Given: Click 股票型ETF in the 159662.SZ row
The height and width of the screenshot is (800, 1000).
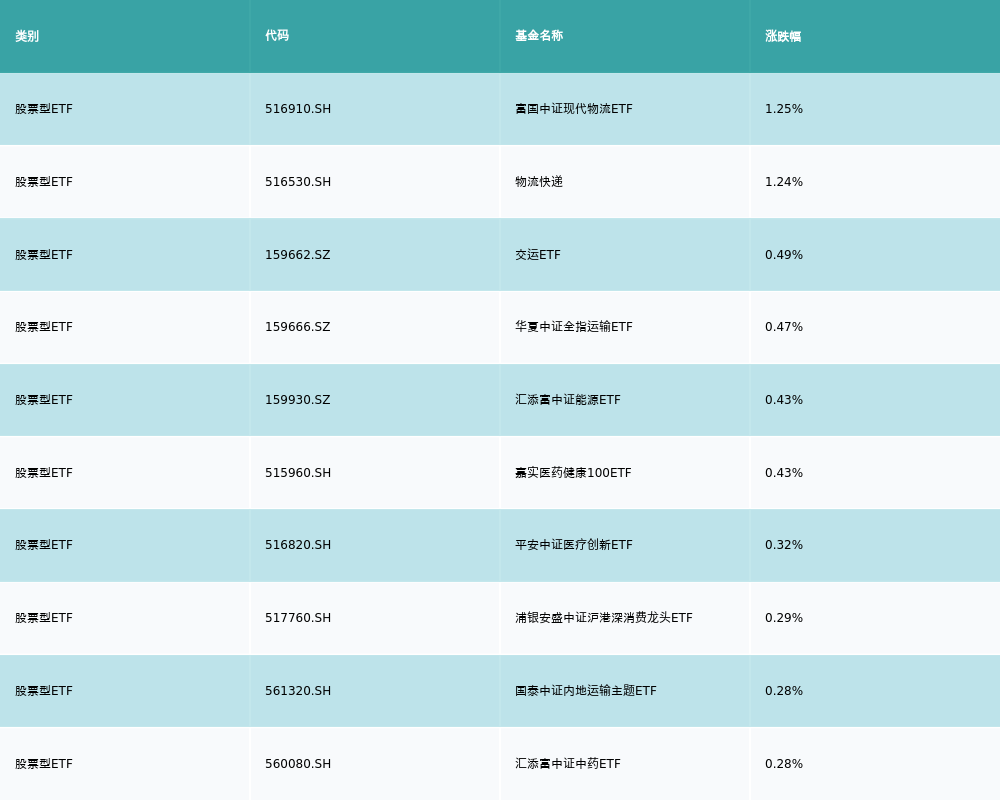Looking at the screenshot, I should click(44, 255).
